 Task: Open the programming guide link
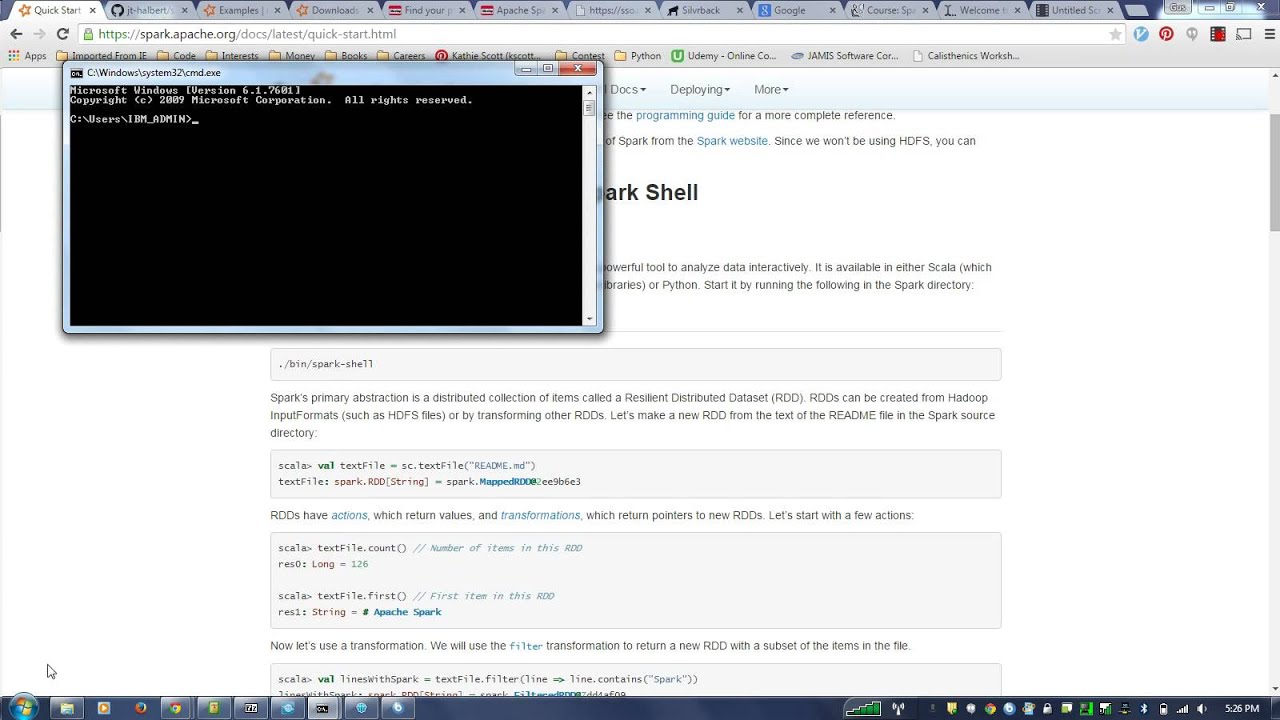tap(685, 115)
